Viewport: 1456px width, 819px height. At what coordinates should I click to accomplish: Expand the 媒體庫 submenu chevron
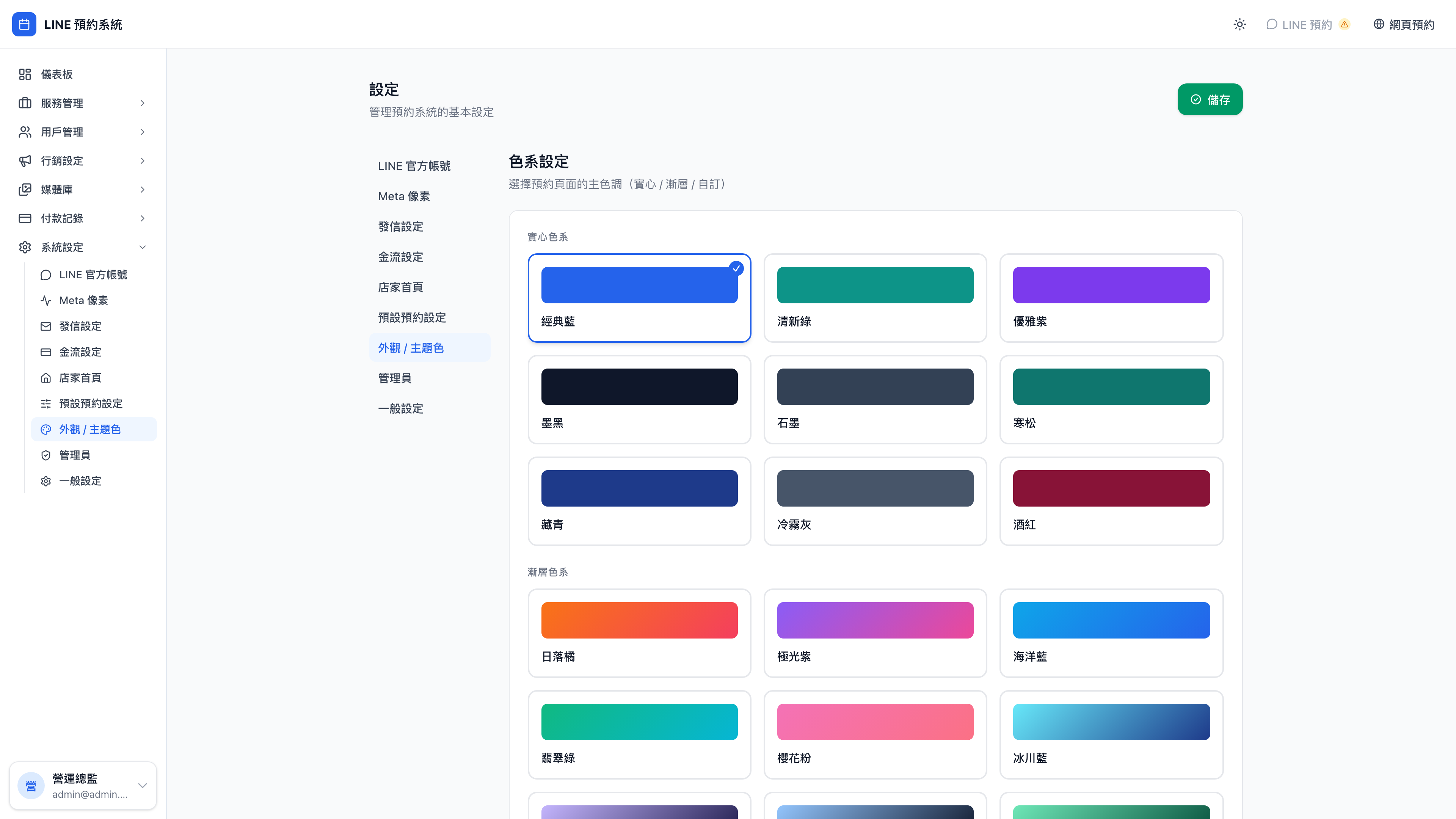click(143, 189)
